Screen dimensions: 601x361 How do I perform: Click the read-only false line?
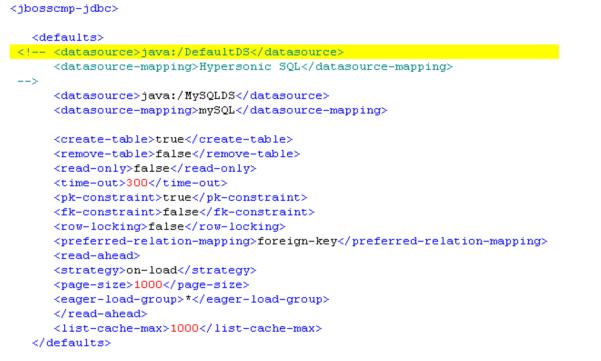[155, 169]
